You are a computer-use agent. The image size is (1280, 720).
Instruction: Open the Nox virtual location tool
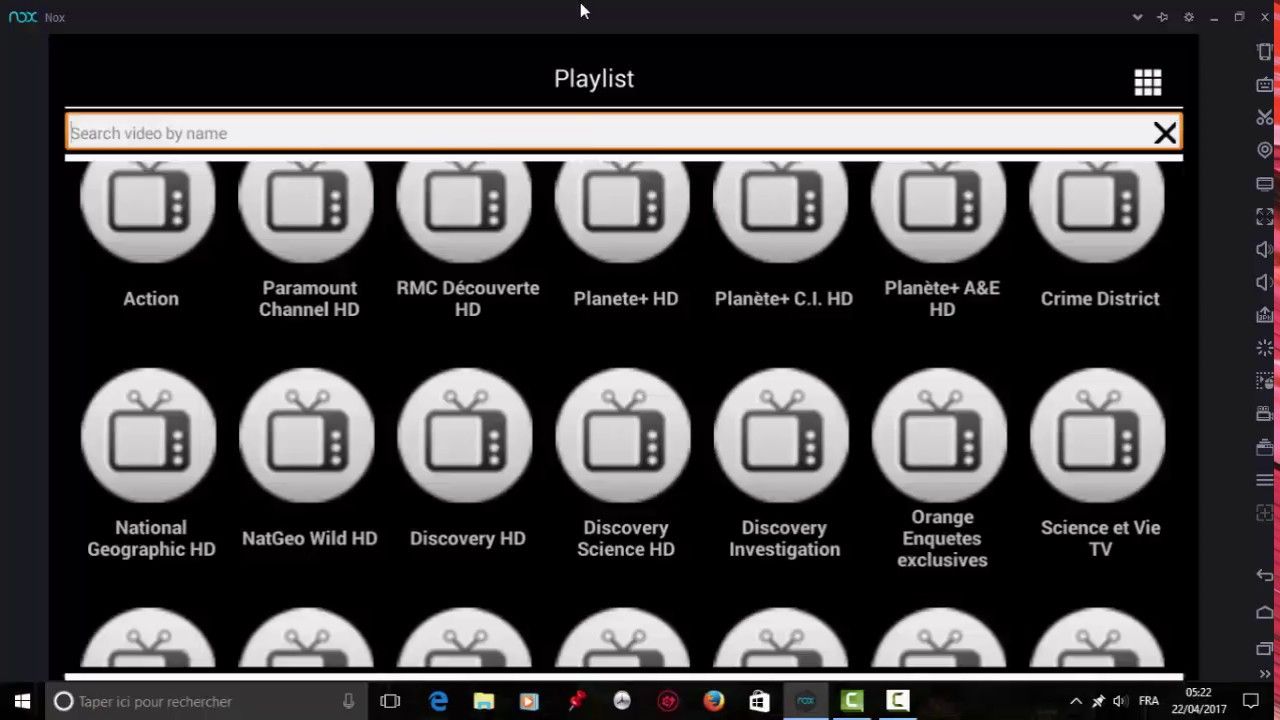click(x=1265, y=150)
